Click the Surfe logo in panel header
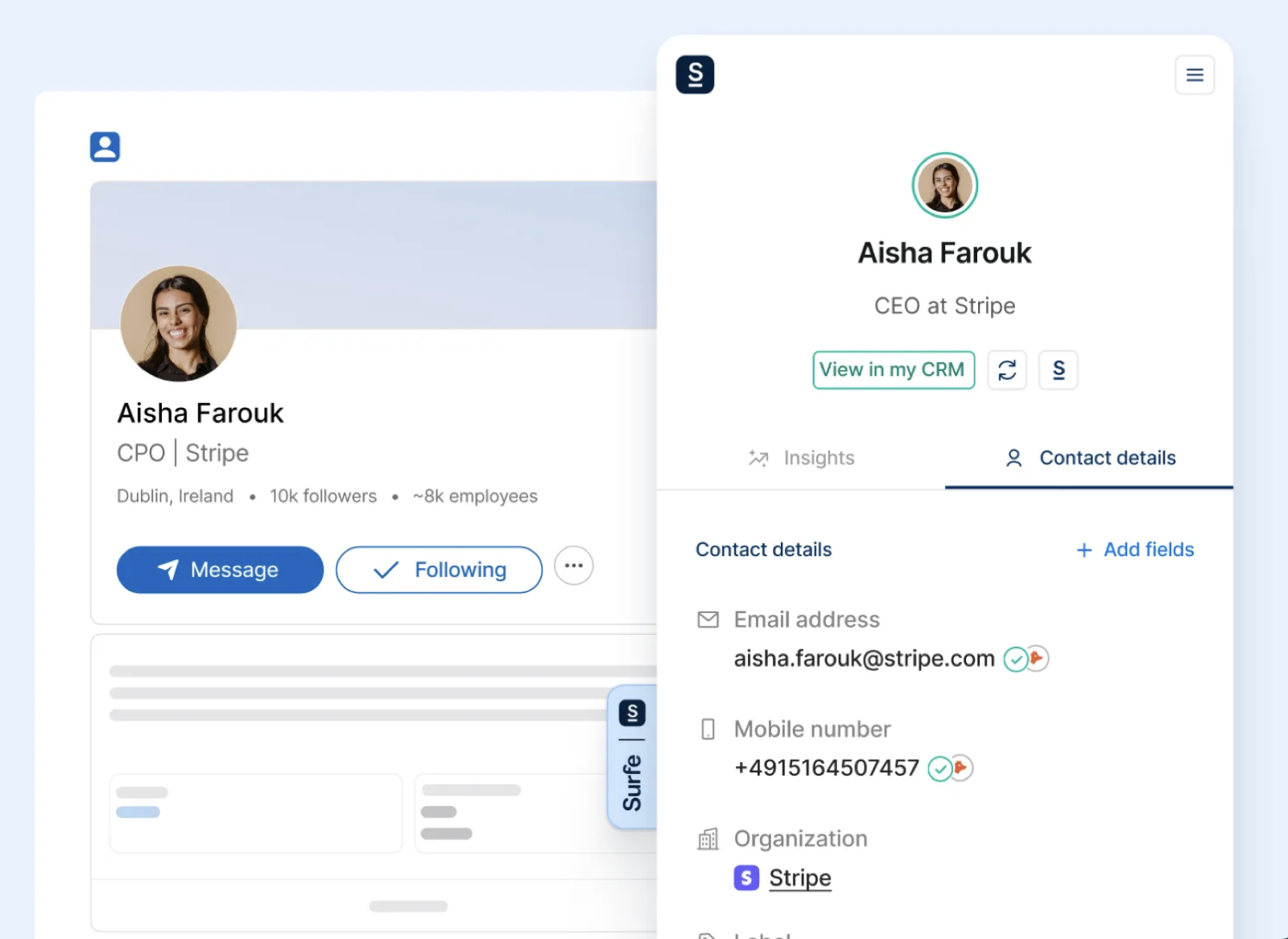The height and width of the screenshot is (939, 1288). pos(695,75)
